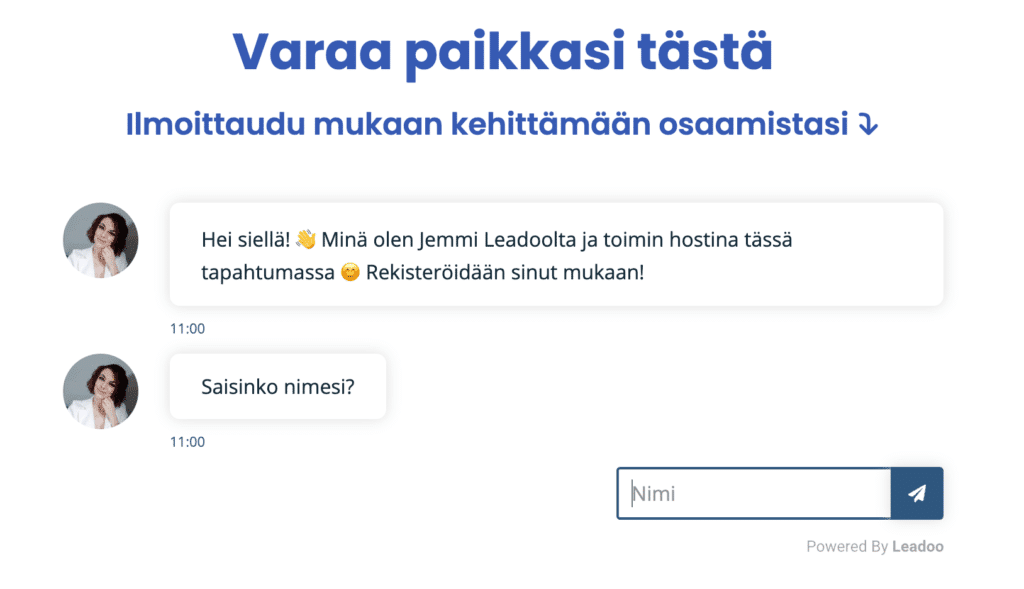Click the heading "Varaa paikkasi tästä"
The image size is (1024, 589).
[x=502, y=50]
